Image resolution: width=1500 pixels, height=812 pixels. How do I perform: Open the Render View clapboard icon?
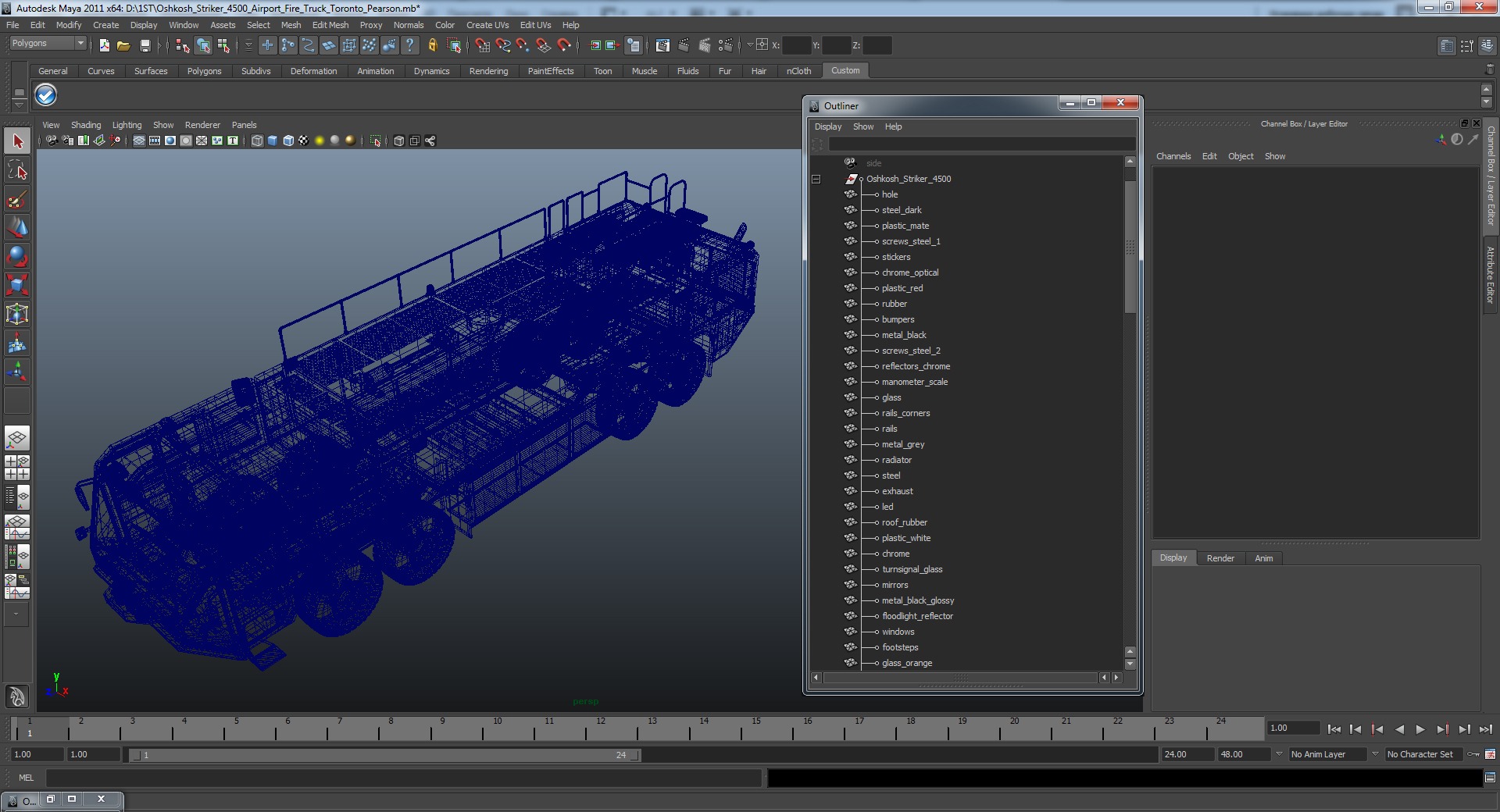click(x=663, y=45)
